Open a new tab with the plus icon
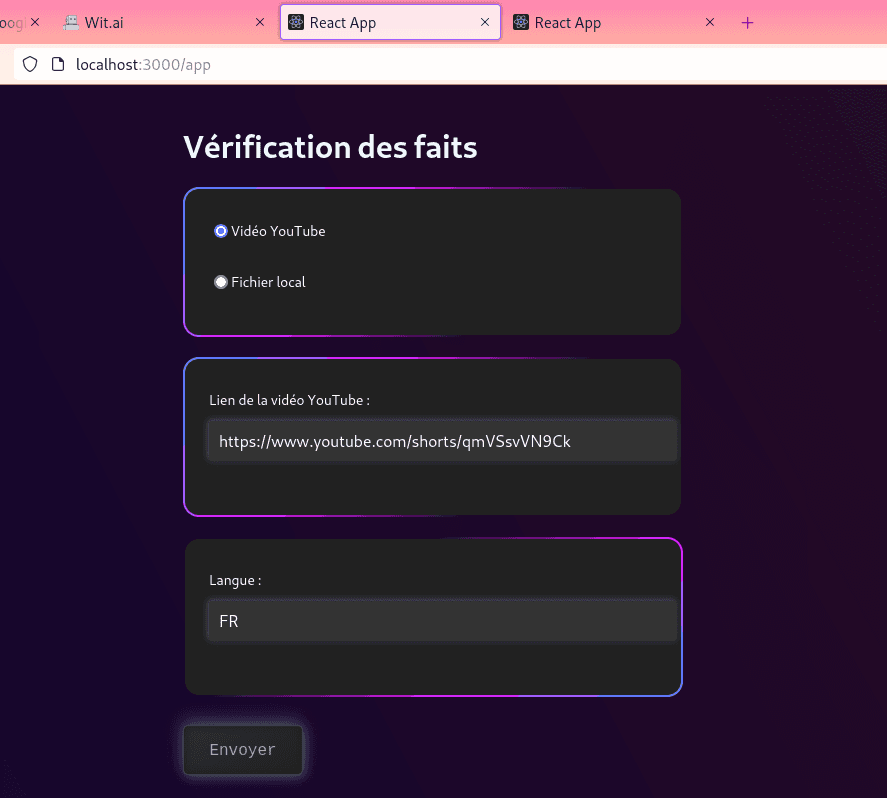Viewport: 887px width, 798px height. tap(747, 22)
